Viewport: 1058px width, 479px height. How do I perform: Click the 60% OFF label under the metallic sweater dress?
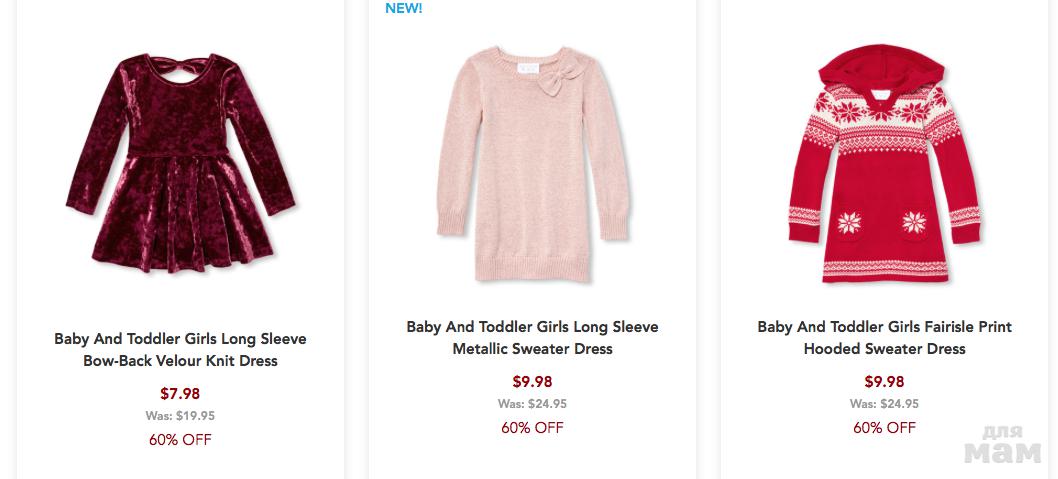(532, 428)
